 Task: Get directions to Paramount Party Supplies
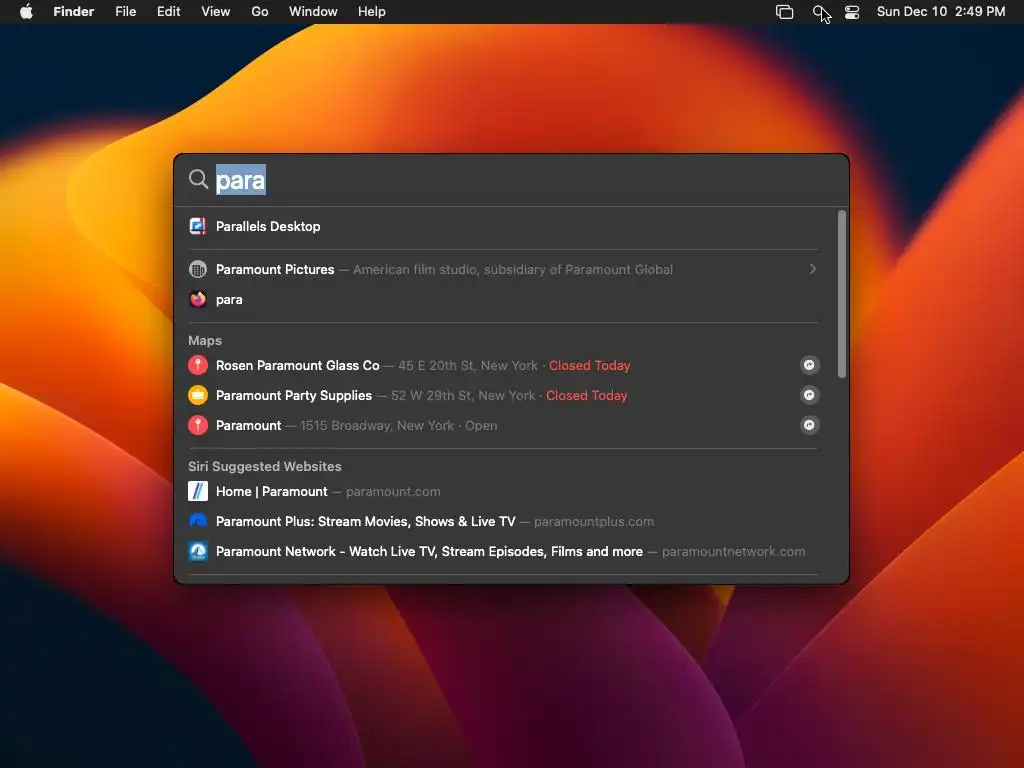809,395
